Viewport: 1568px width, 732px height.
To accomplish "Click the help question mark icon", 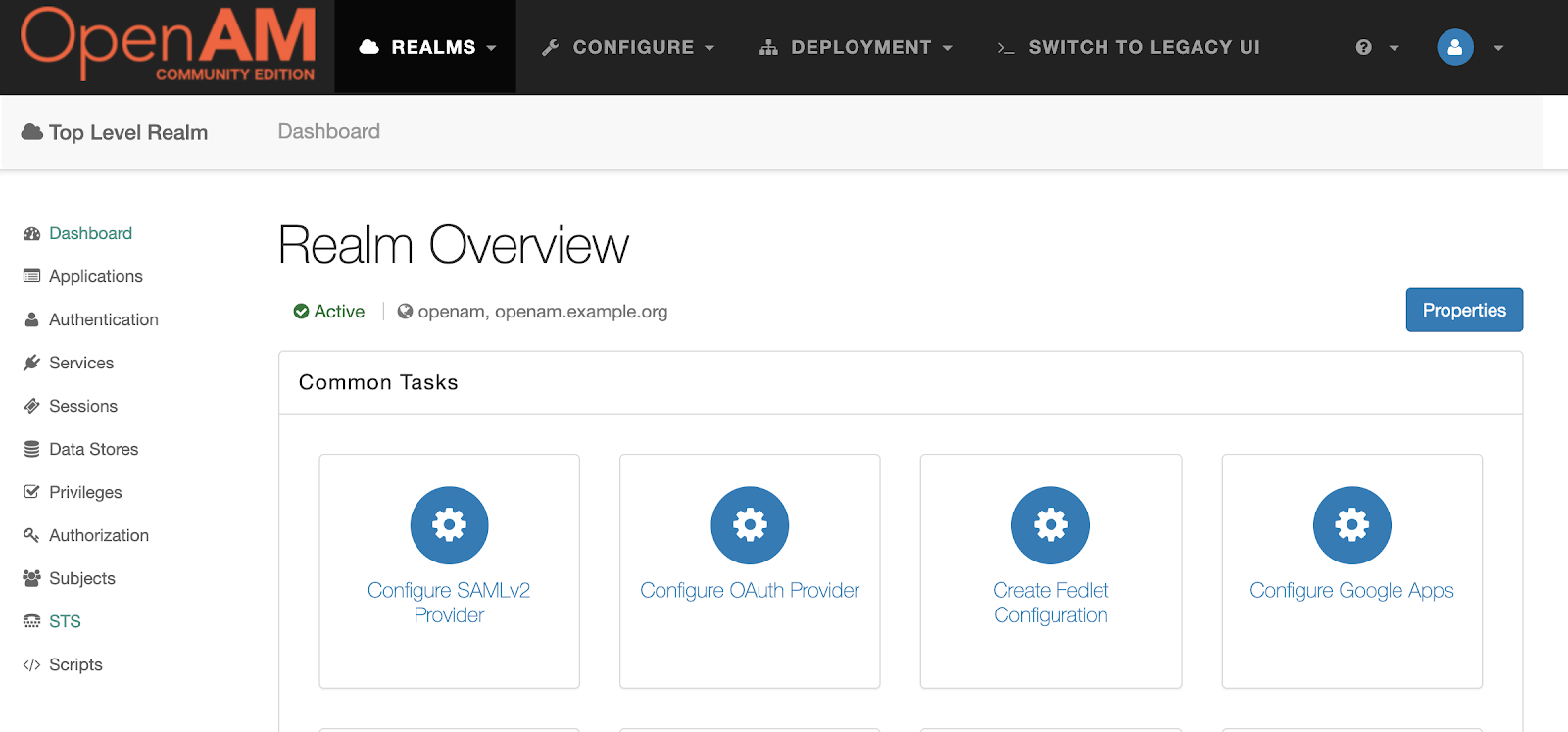I will coord(1363,47).
